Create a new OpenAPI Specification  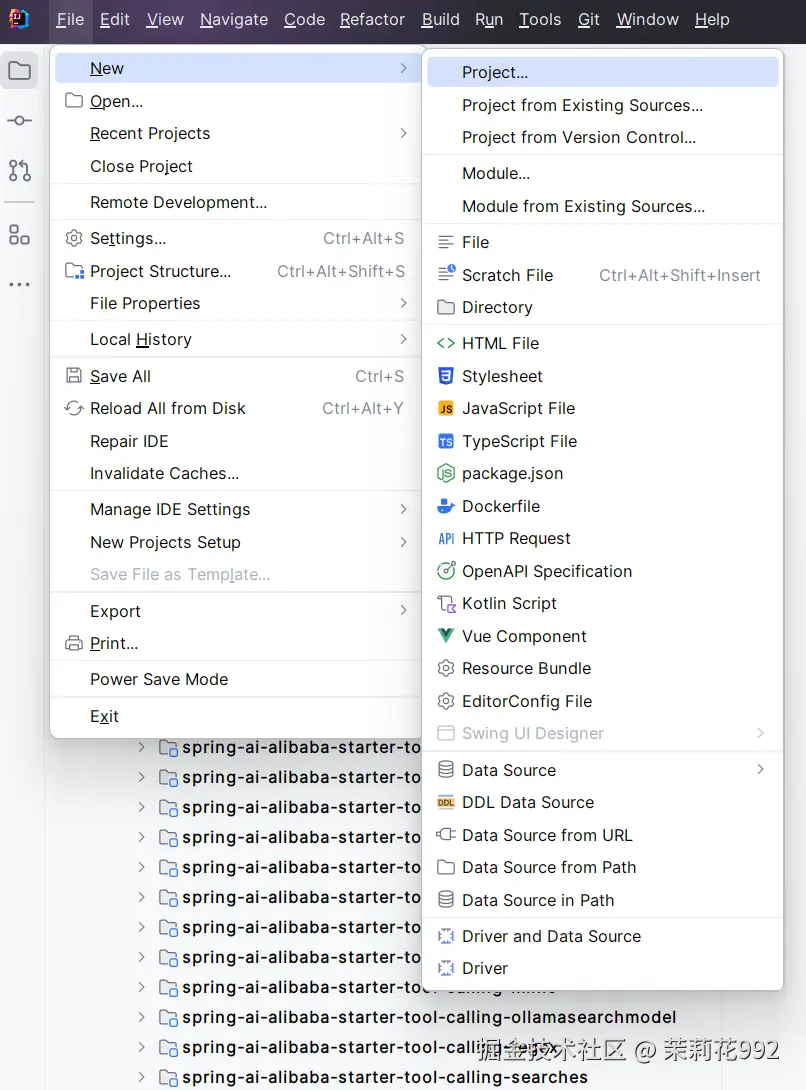(546, 571)
